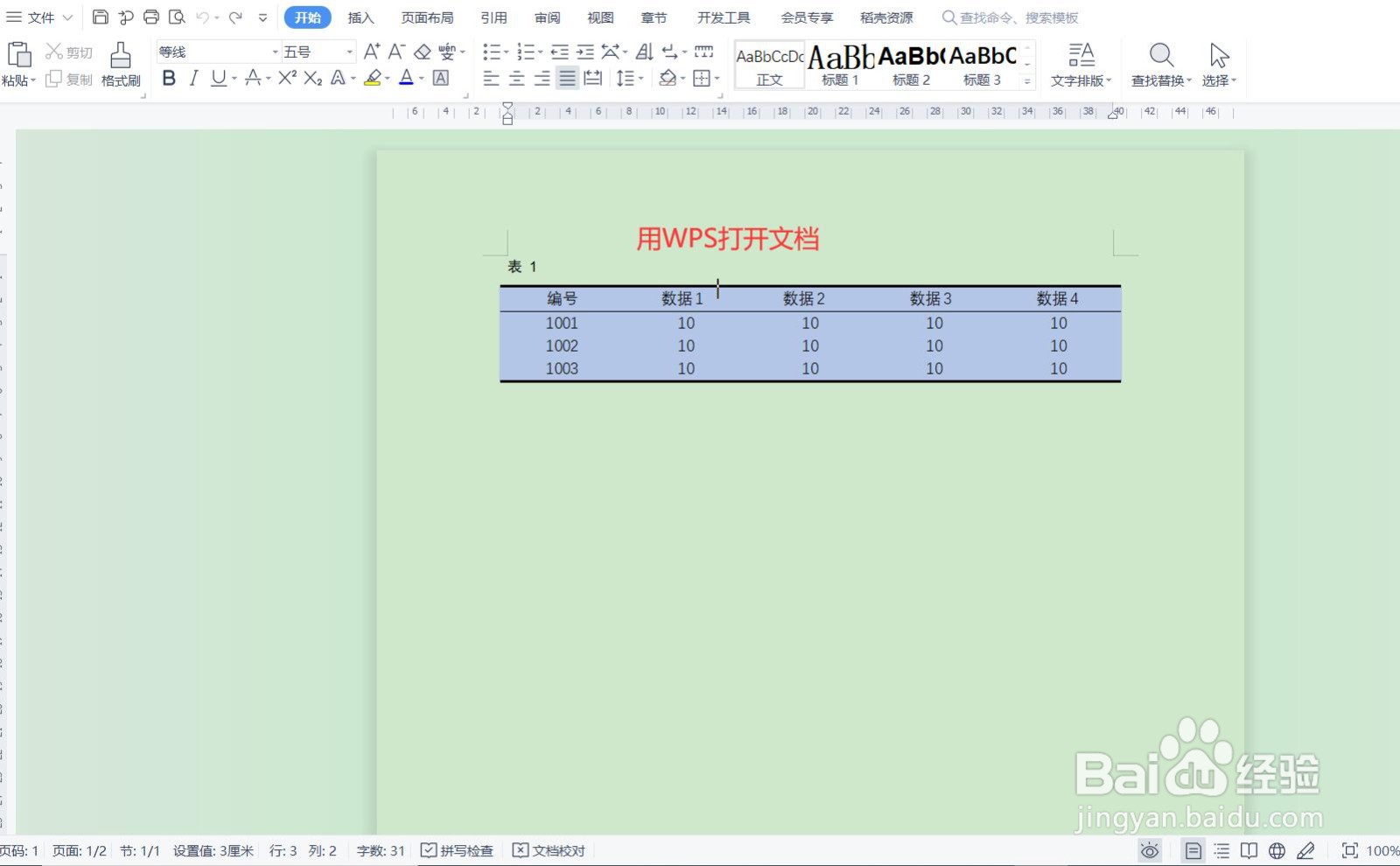Click the command search field 查找命令
This screenshot has width=1400, height=866.
[1011, 17]
